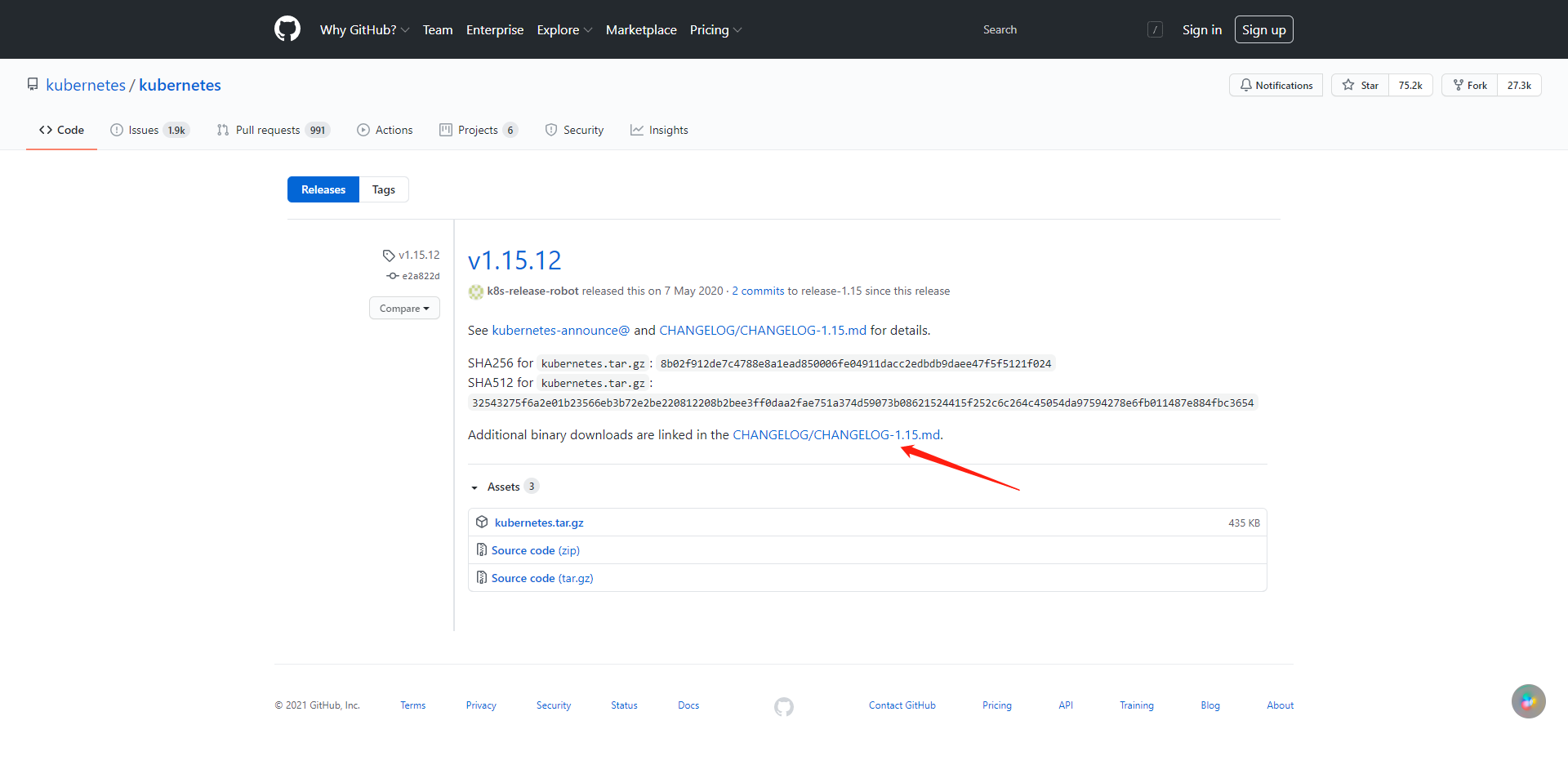This screenshot has width=1568, height=765.
Task: Click the GitHub mark in the footer
Action: point(784,706)
